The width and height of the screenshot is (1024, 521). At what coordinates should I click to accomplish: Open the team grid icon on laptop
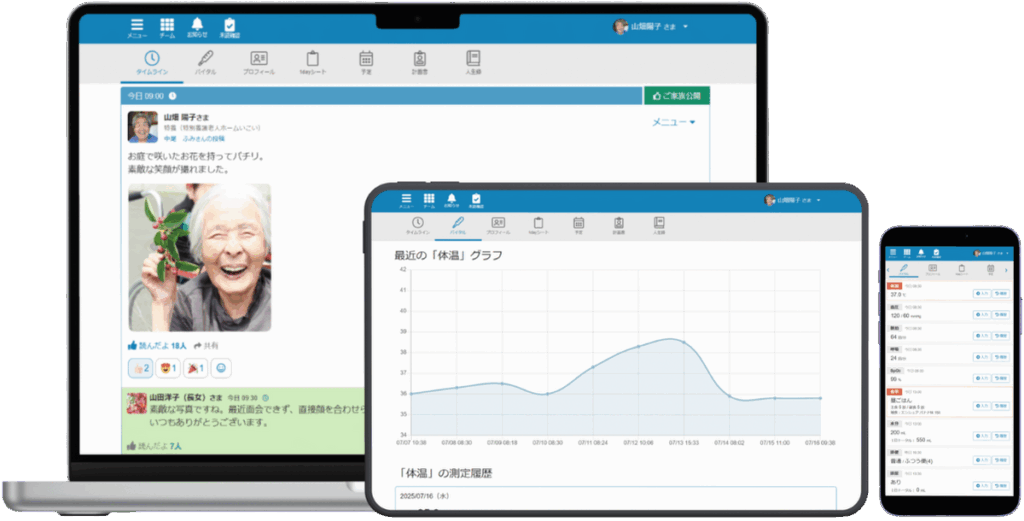[x=167, y=27]
